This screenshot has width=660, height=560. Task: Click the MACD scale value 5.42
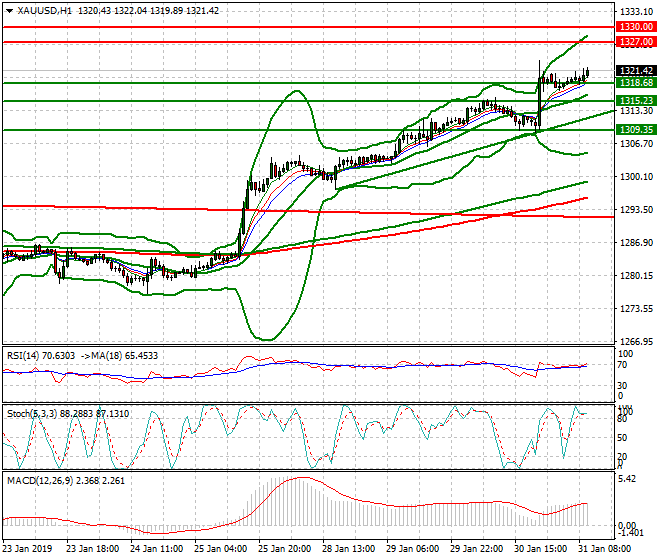(x=627, y=479)
